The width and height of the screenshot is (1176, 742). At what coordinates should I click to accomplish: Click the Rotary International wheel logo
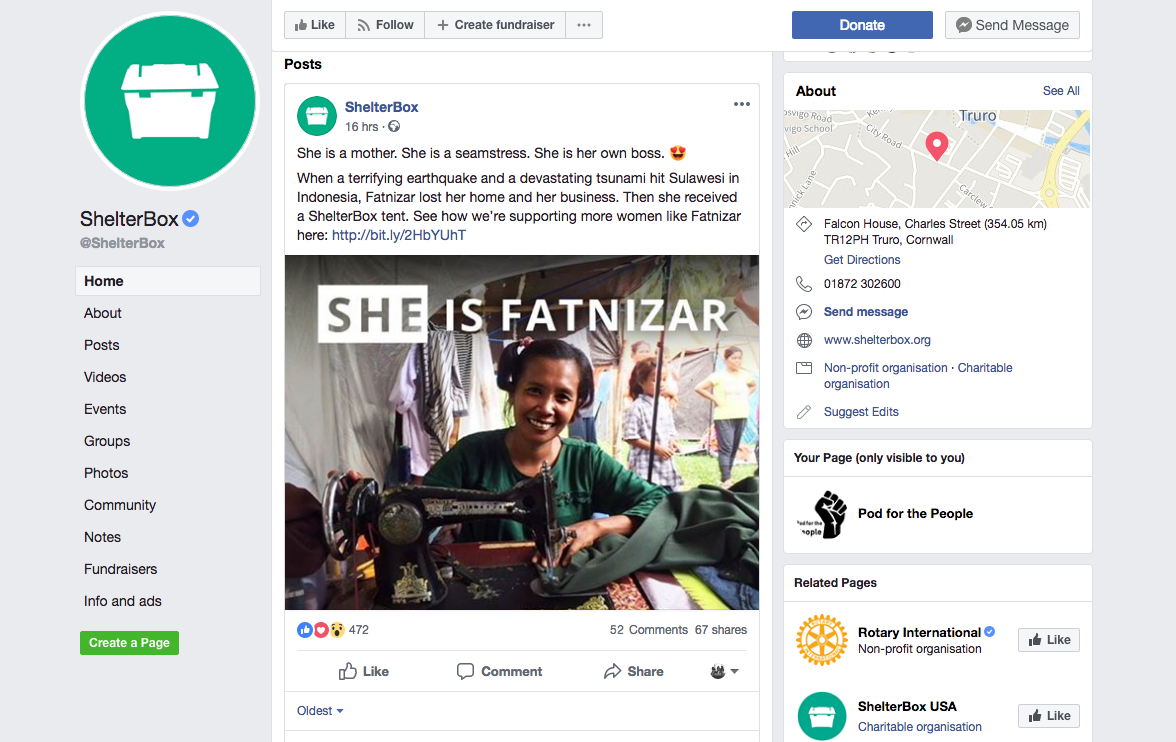click(x=822, y=640)
